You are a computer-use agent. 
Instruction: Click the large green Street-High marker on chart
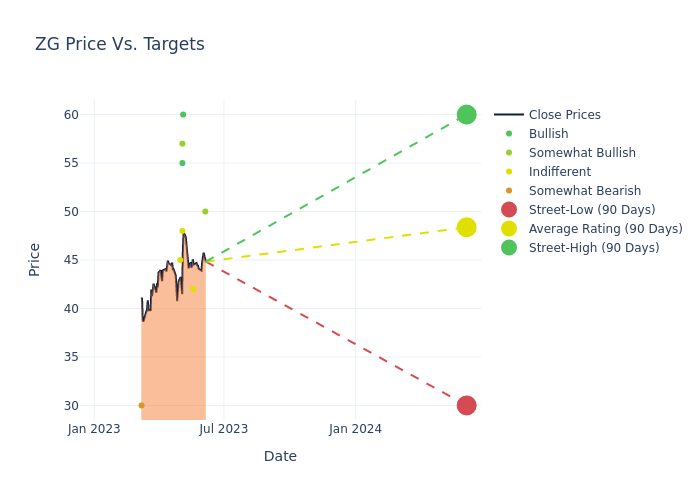click(466, 114)
